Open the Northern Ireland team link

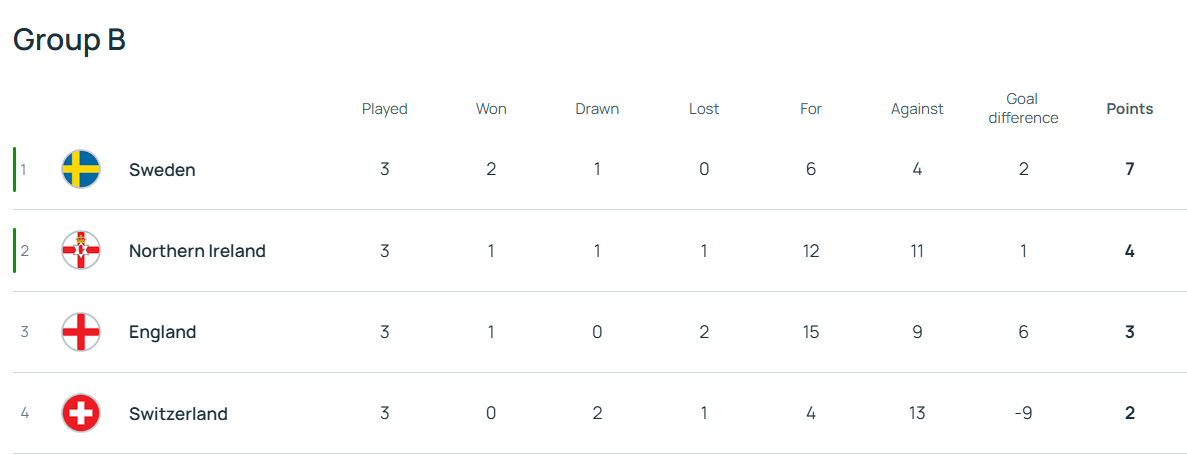(x=197, y=251)
